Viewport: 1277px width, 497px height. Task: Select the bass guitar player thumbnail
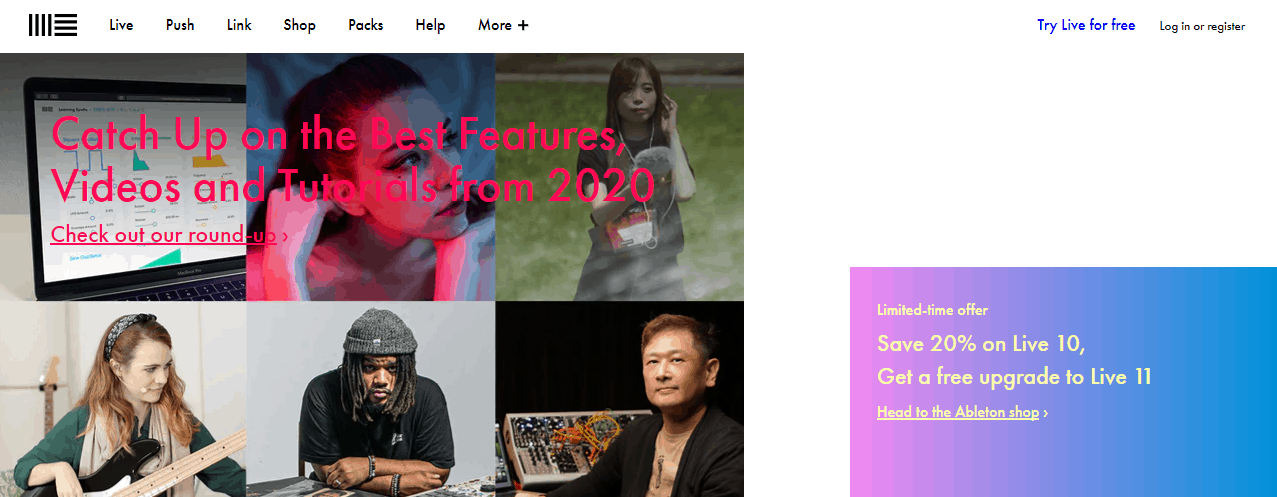123,399
